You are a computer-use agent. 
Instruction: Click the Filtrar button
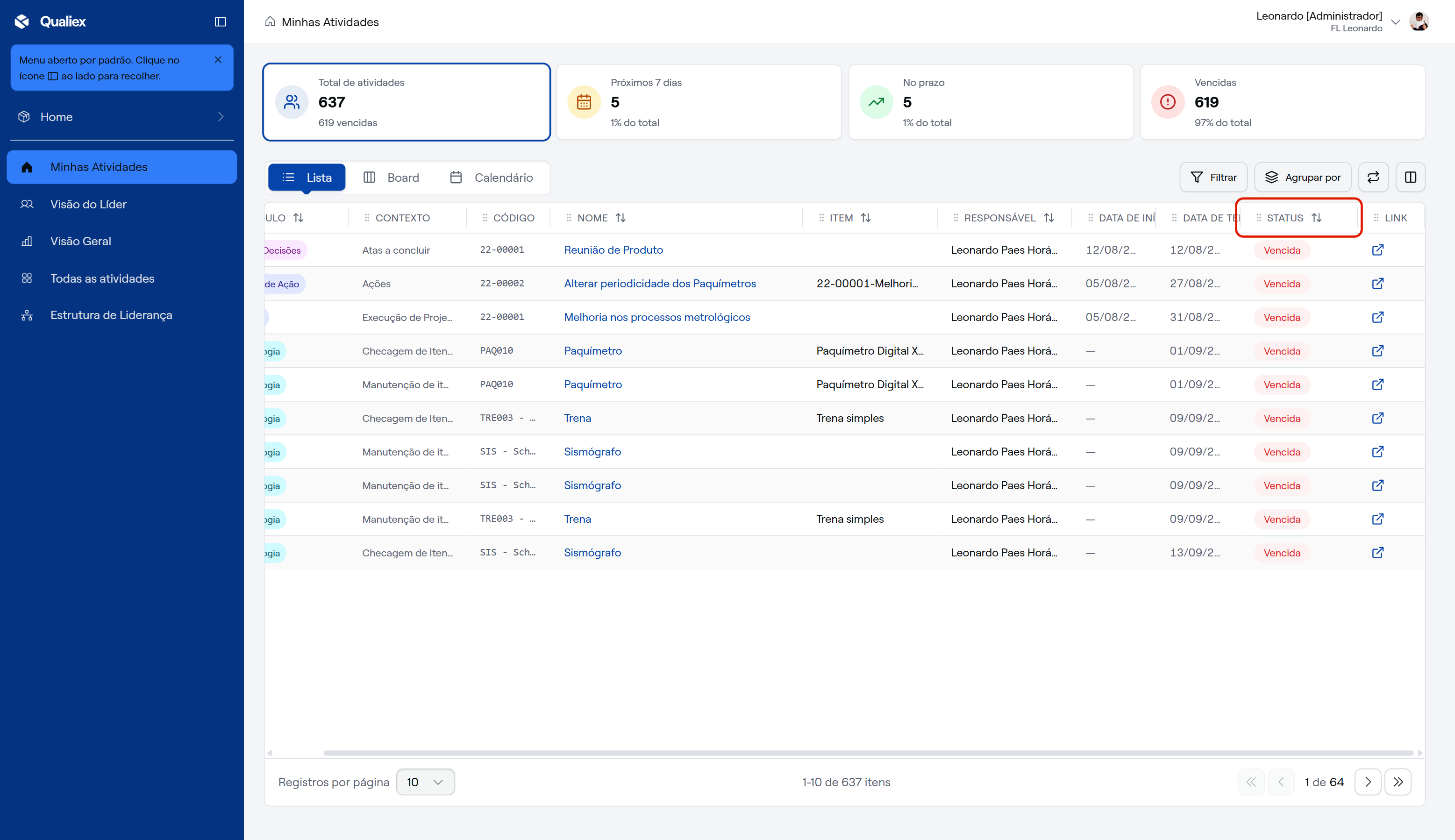1213,177
